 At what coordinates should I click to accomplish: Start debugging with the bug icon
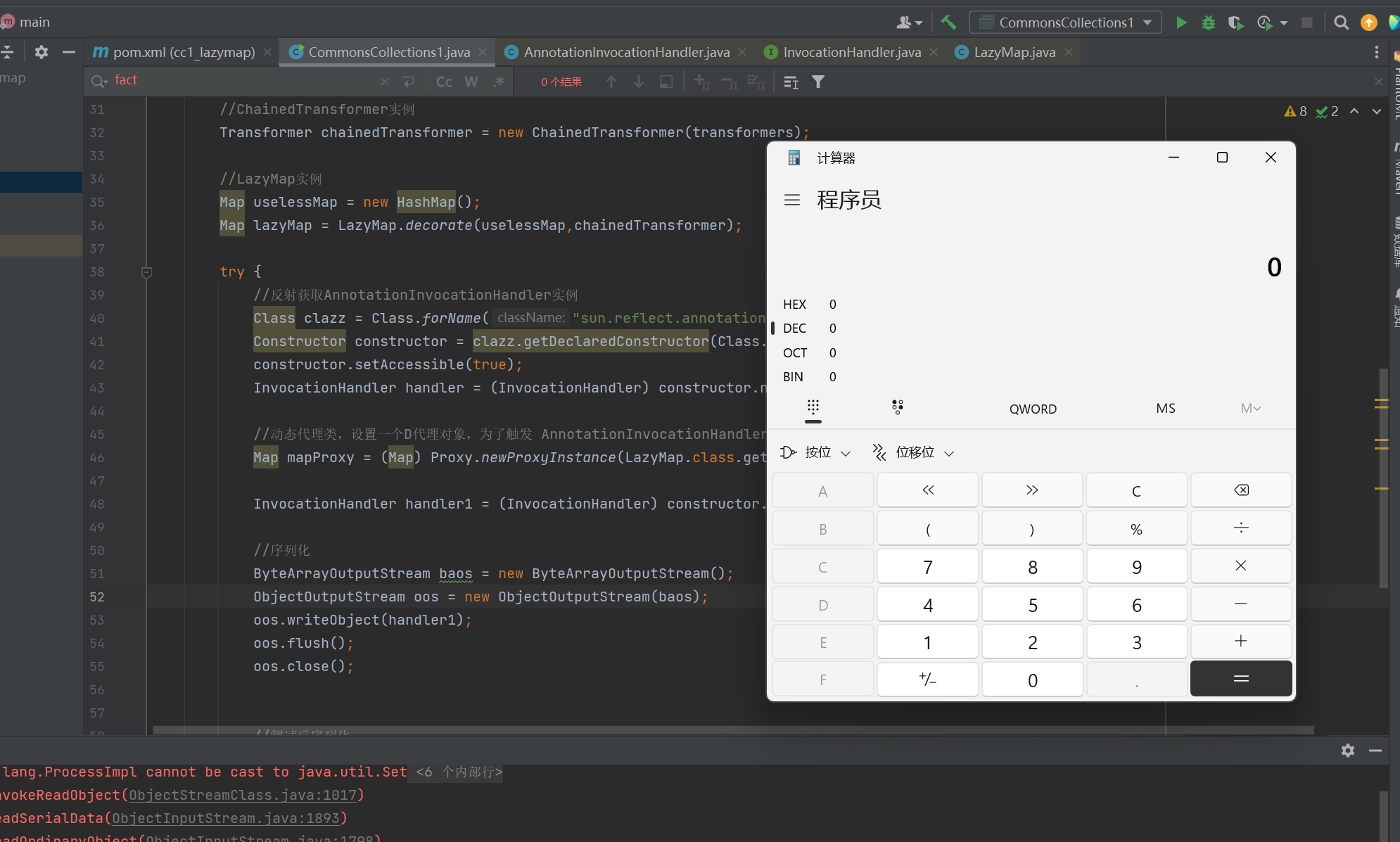click(1208, 23)
